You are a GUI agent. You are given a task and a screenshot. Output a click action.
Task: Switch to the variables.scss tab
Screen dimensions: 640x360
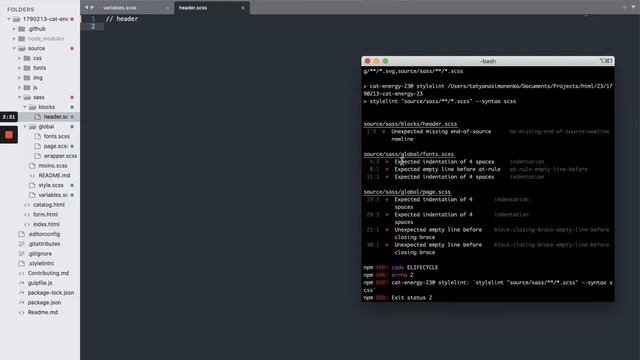(120, 8)
